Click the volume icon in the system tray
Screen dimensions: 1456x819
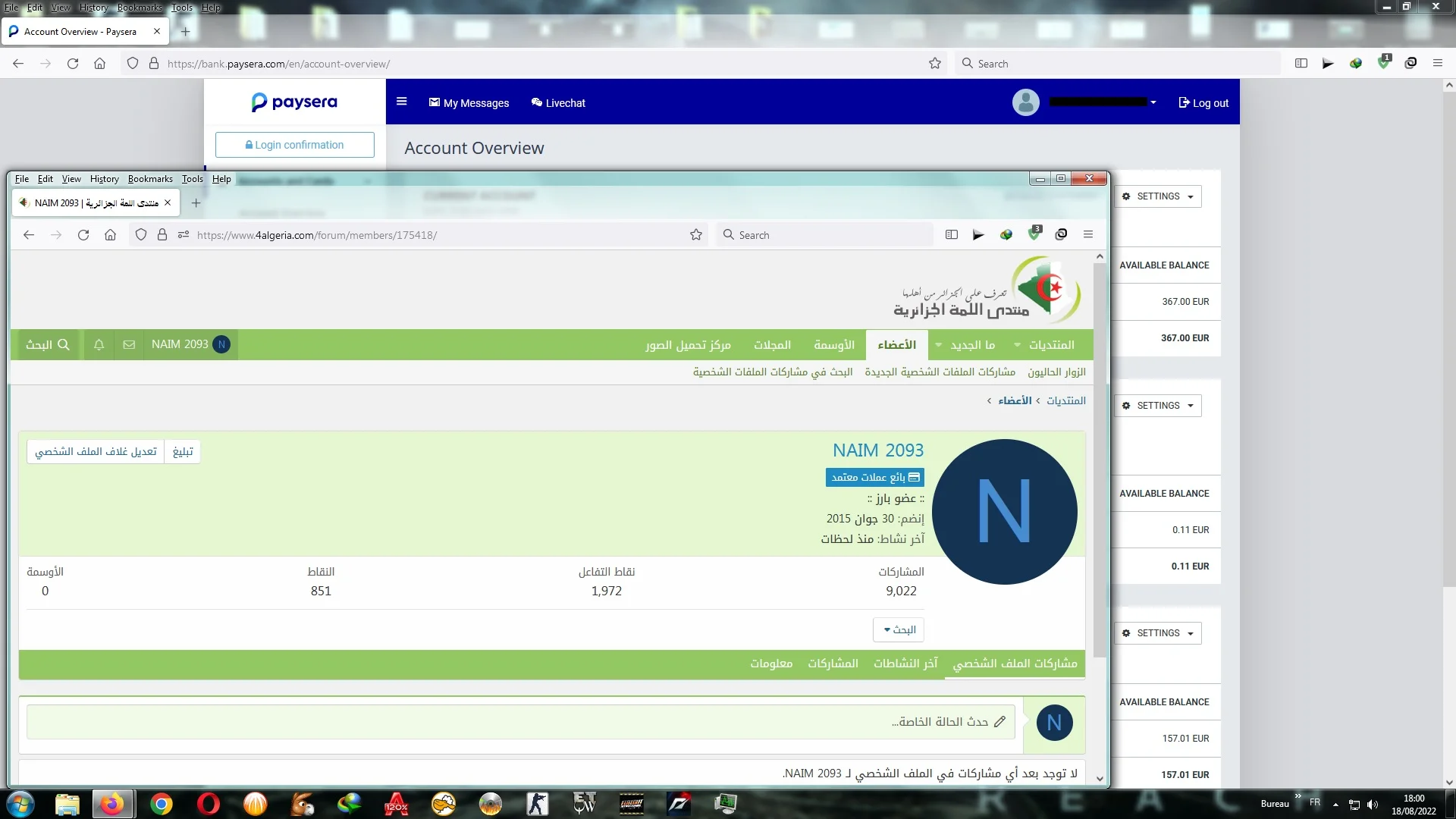(x=1373, y=805)
